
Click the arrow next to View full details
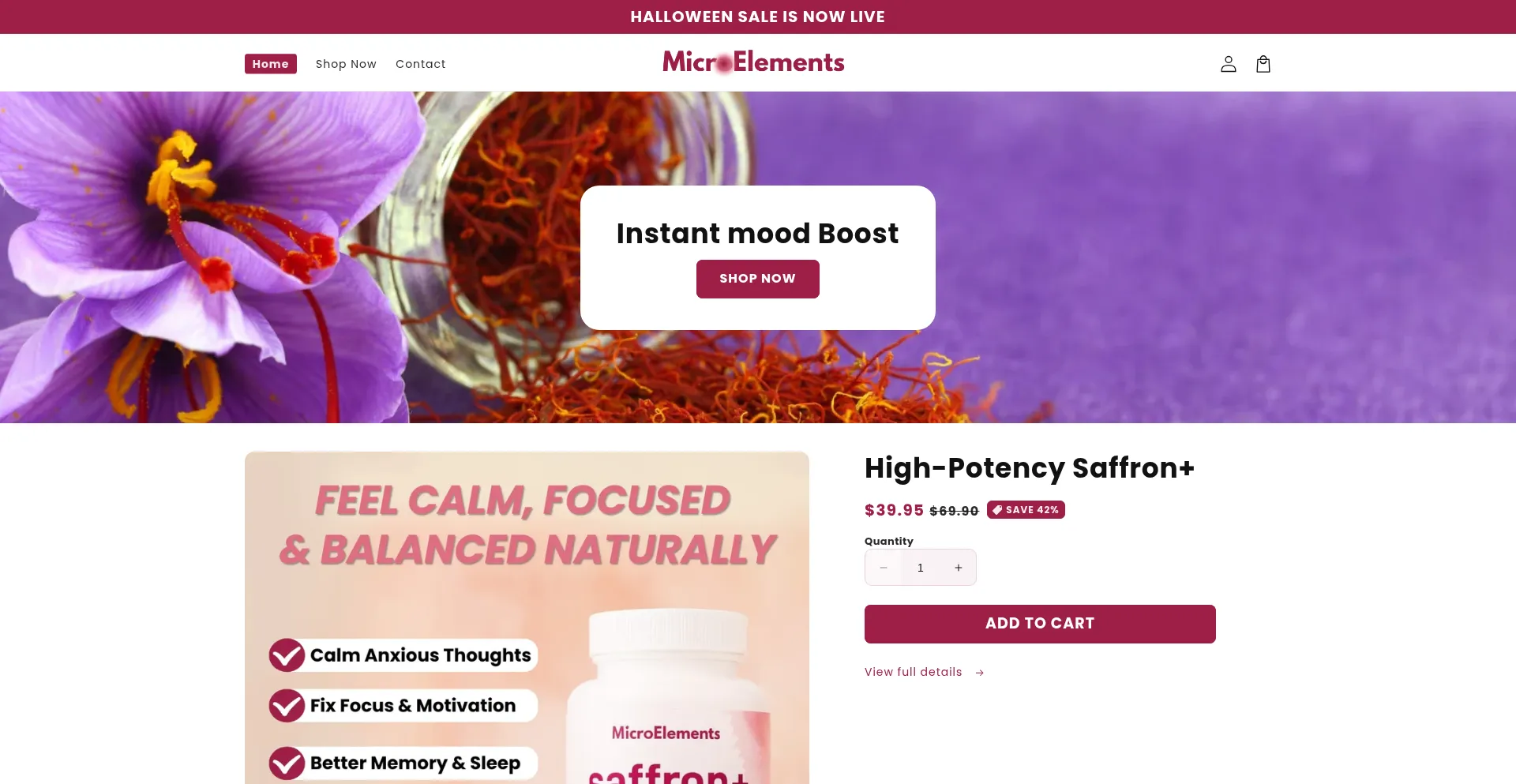tap(980, 673)
